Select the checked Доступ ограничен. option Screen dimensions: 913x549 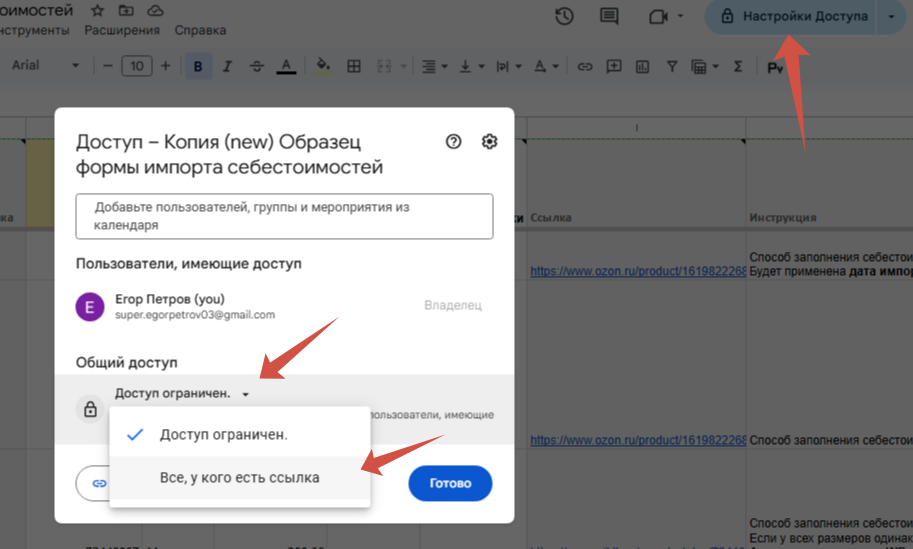[x=239, y=435]
